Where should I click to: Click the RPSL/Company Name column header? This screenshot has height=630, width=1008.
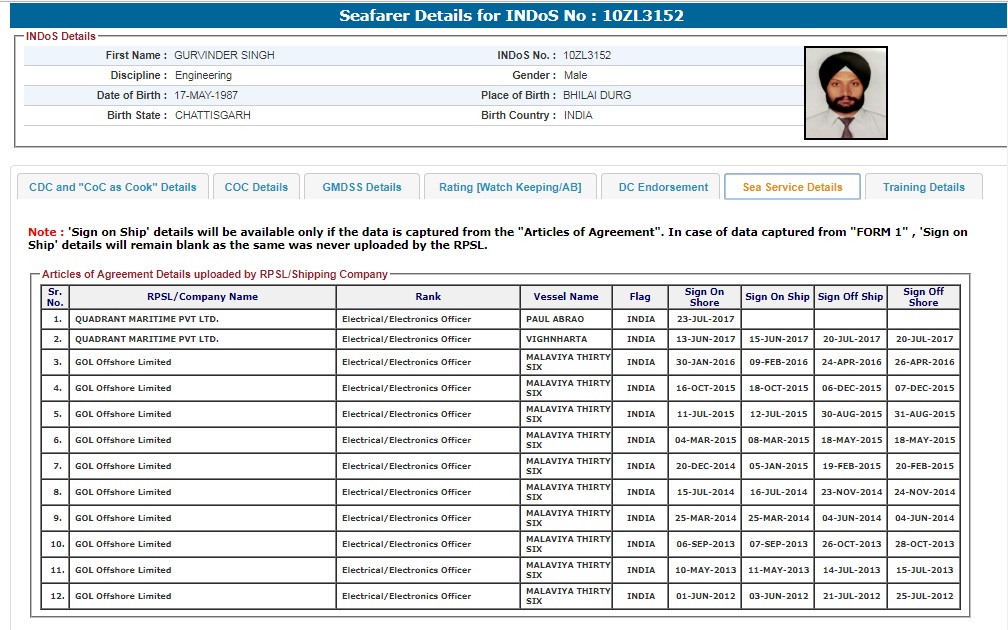tap(202, 297)
